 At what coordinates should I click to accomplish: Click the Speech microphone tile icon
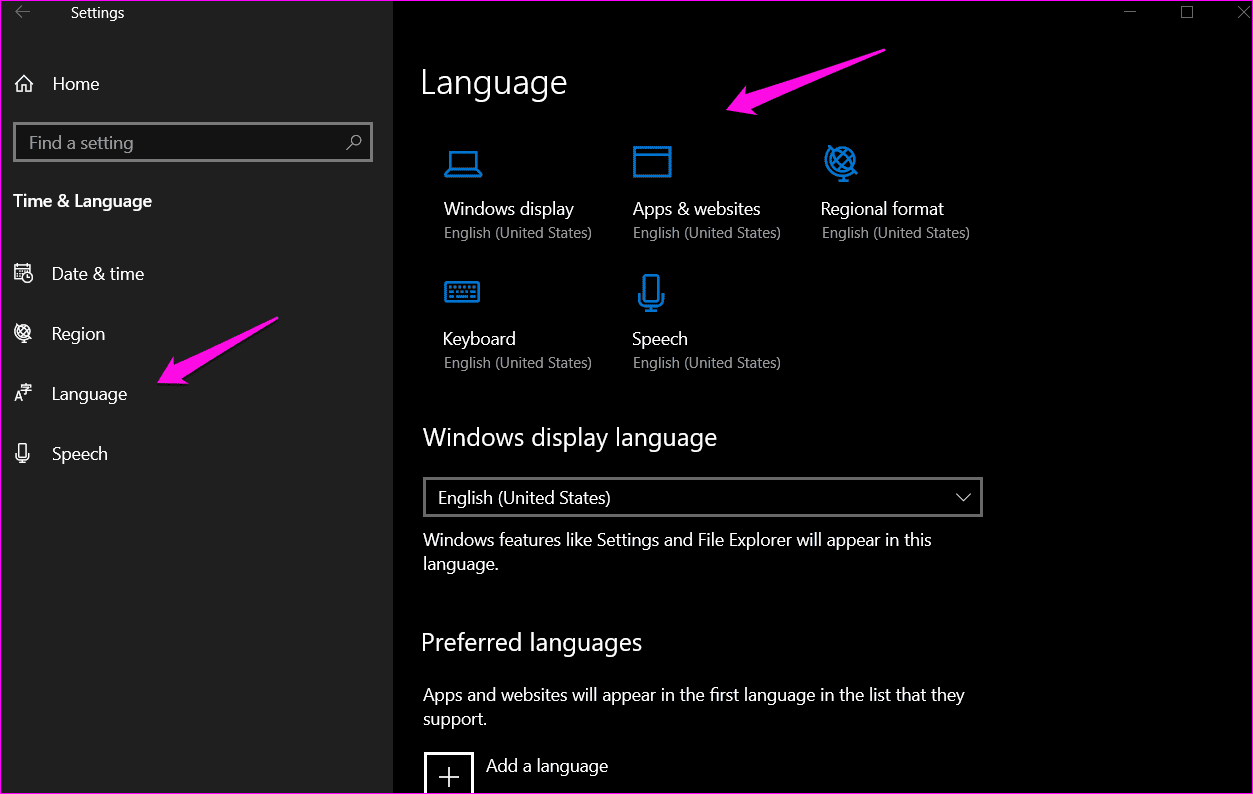[x=651, y=292]
